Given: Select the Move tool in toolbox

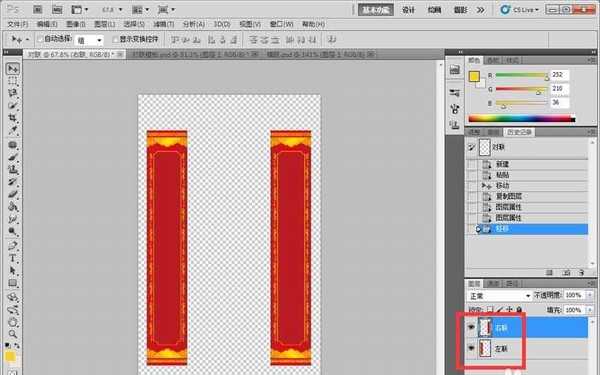Looking at the screenshot, I should tap(13, 69).
